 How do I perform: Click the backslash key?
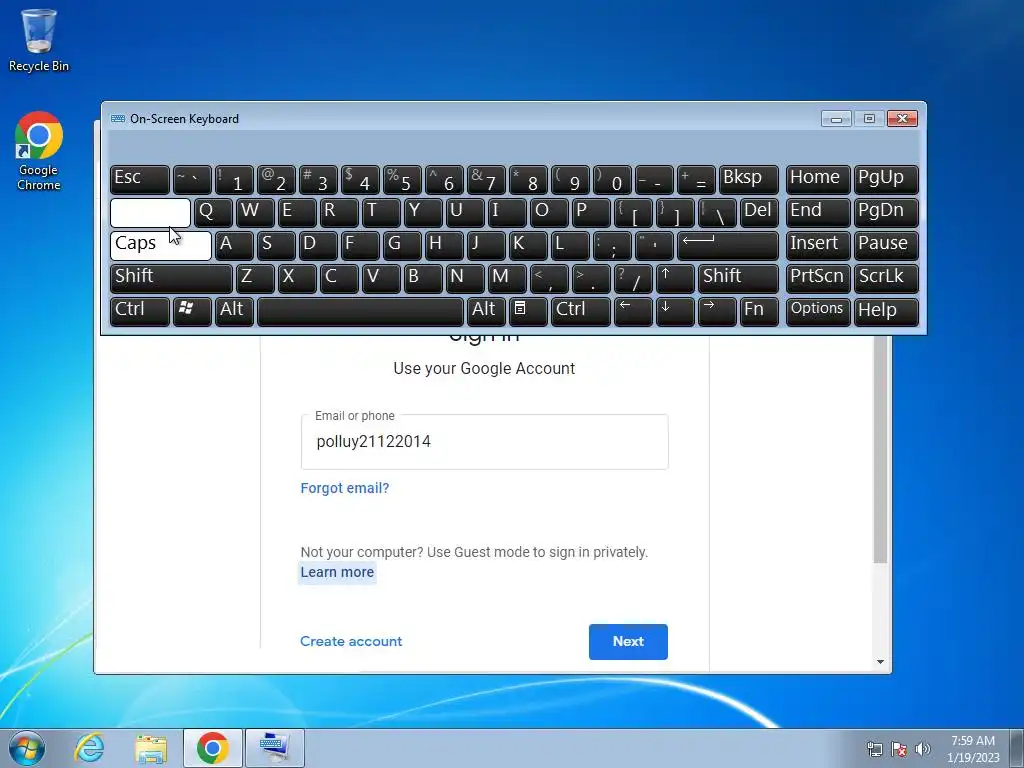(717, 212)
